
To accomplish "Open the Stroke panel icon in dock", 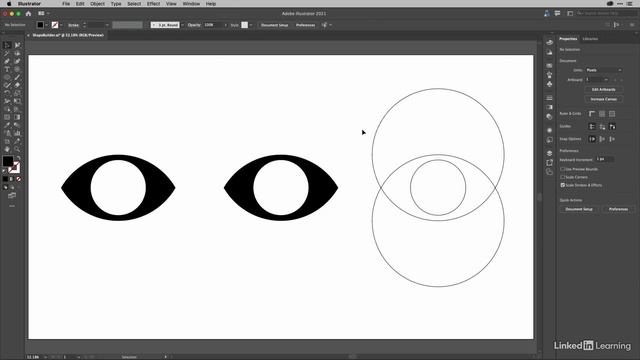I will coord(549,98).
